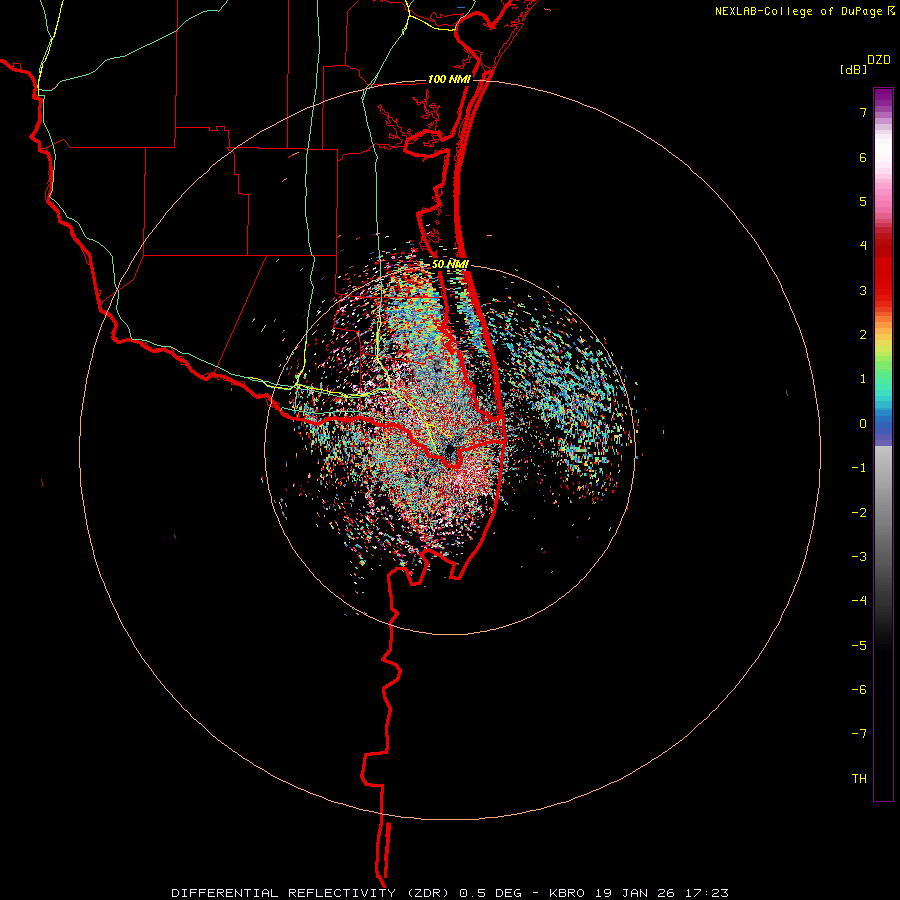Click the TH threshold label on color scale
The width and height of the screenshot is (900, 900).
[x=859, y=778]
